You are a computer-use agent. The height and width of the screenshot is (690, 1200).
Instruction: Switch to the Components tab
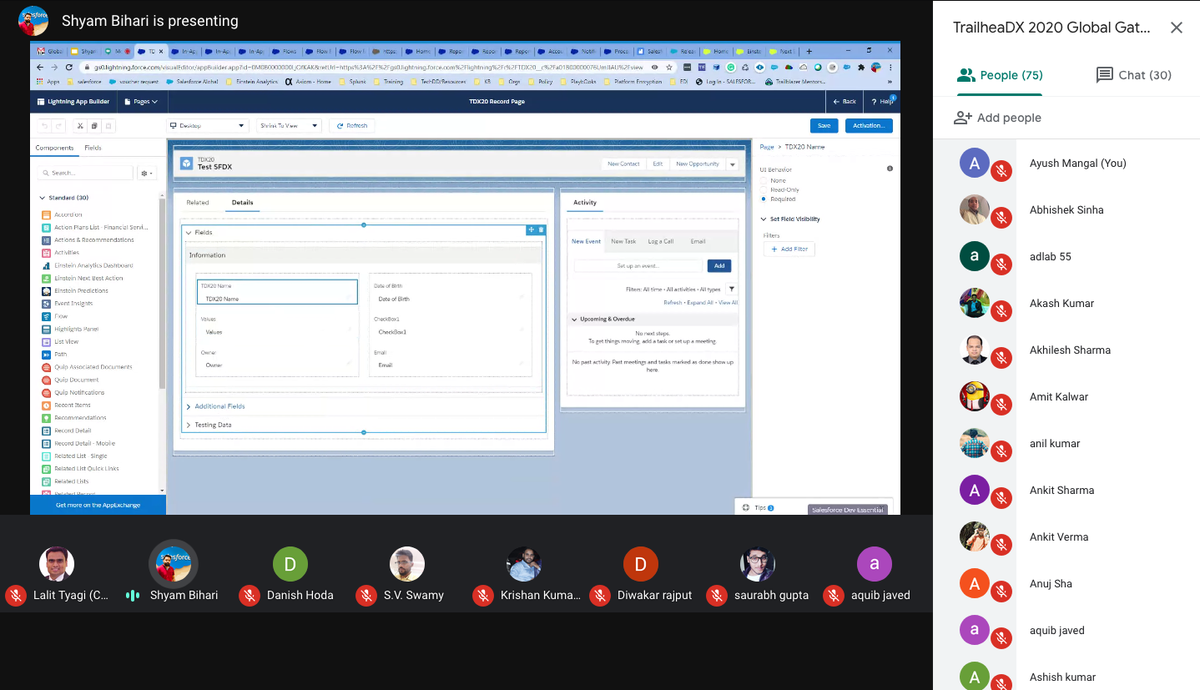(54, 148)
